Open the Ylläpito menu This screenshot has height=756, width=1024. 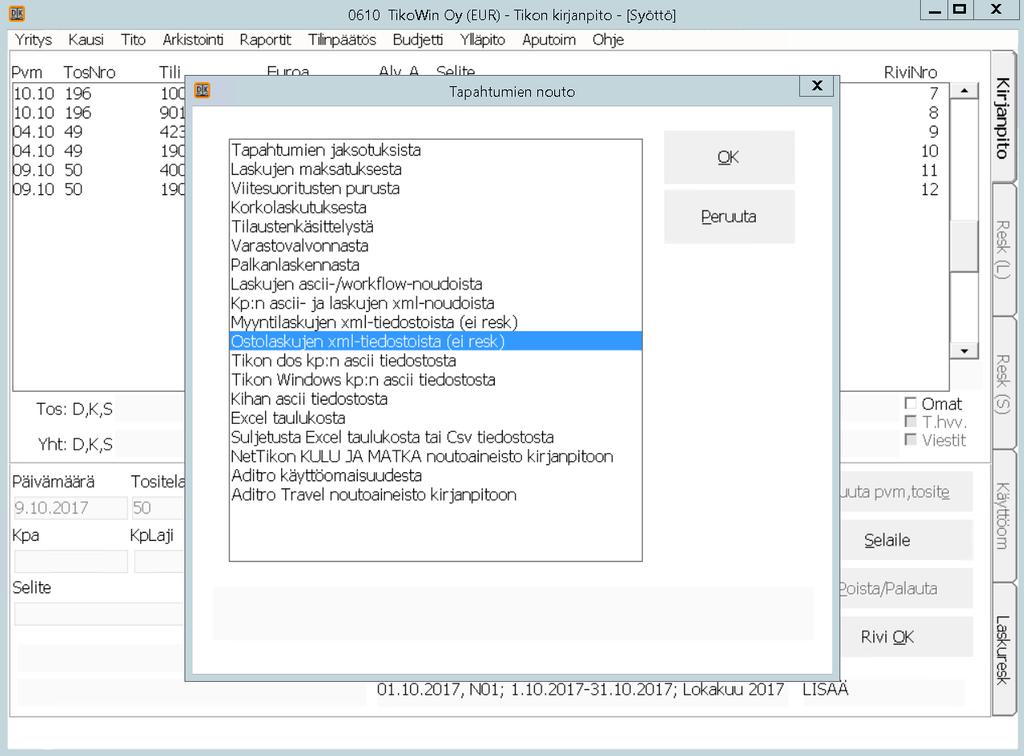tap(483, 40)
